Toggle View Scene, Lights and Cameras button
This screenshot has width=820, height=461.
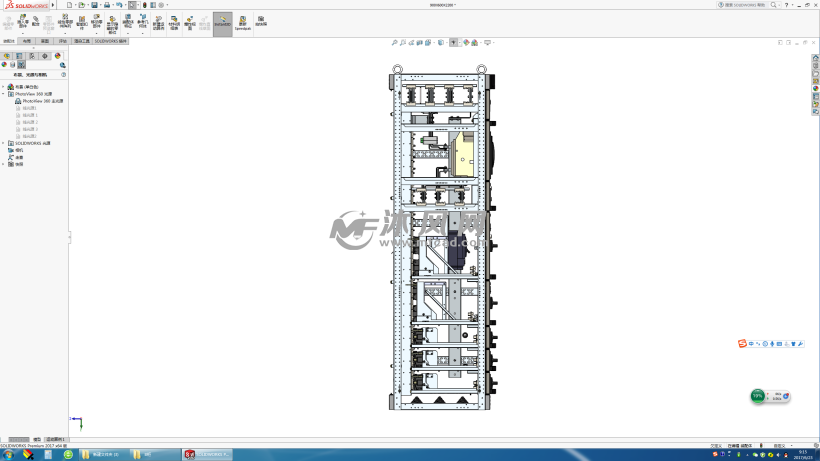click(21, 64)
